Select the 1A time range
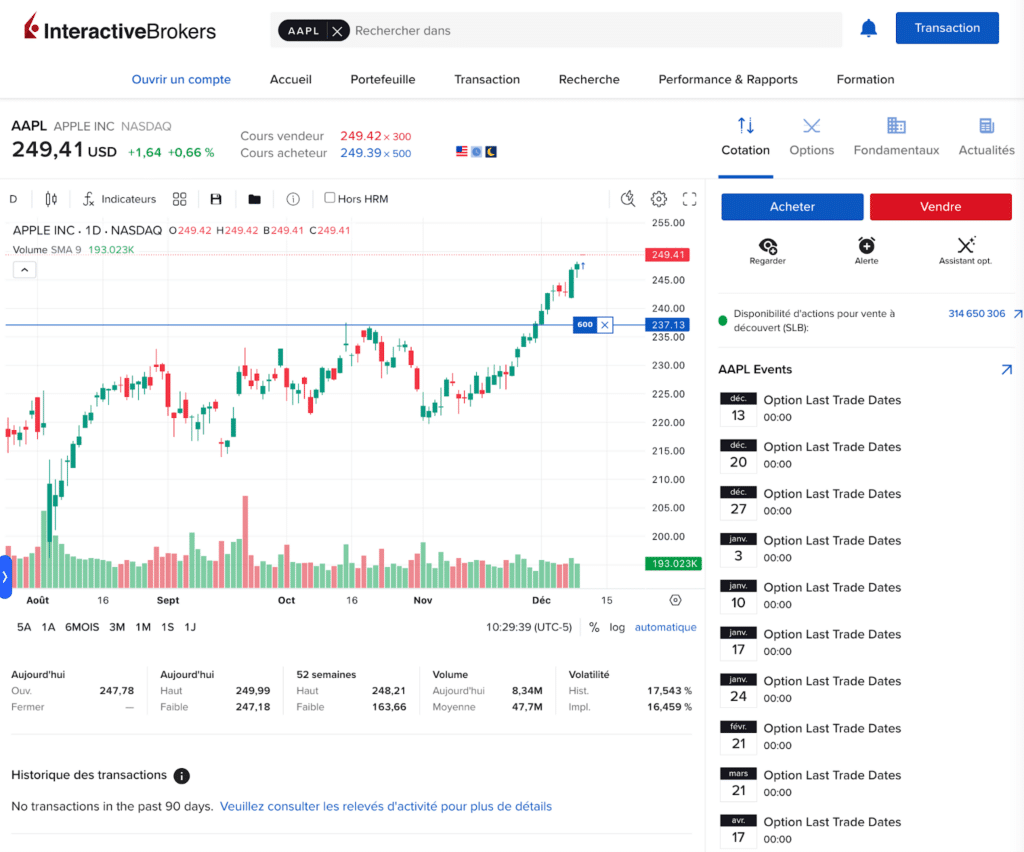 click(x=48, y=627)
